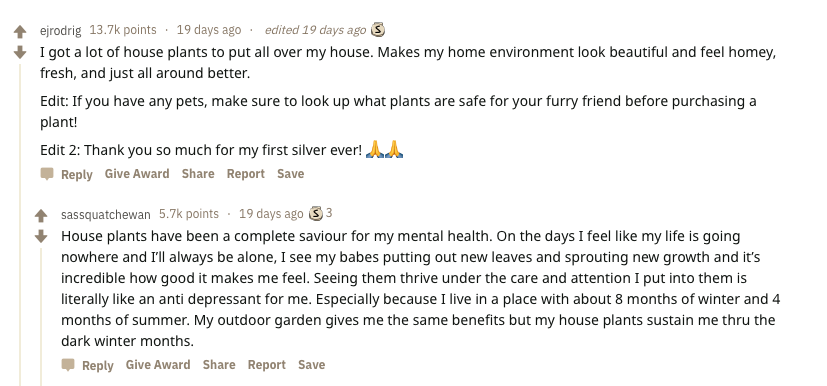Give Award to ejrodrig's comment
This screenshot has width=827, height=386.
(x=137, y=173)
